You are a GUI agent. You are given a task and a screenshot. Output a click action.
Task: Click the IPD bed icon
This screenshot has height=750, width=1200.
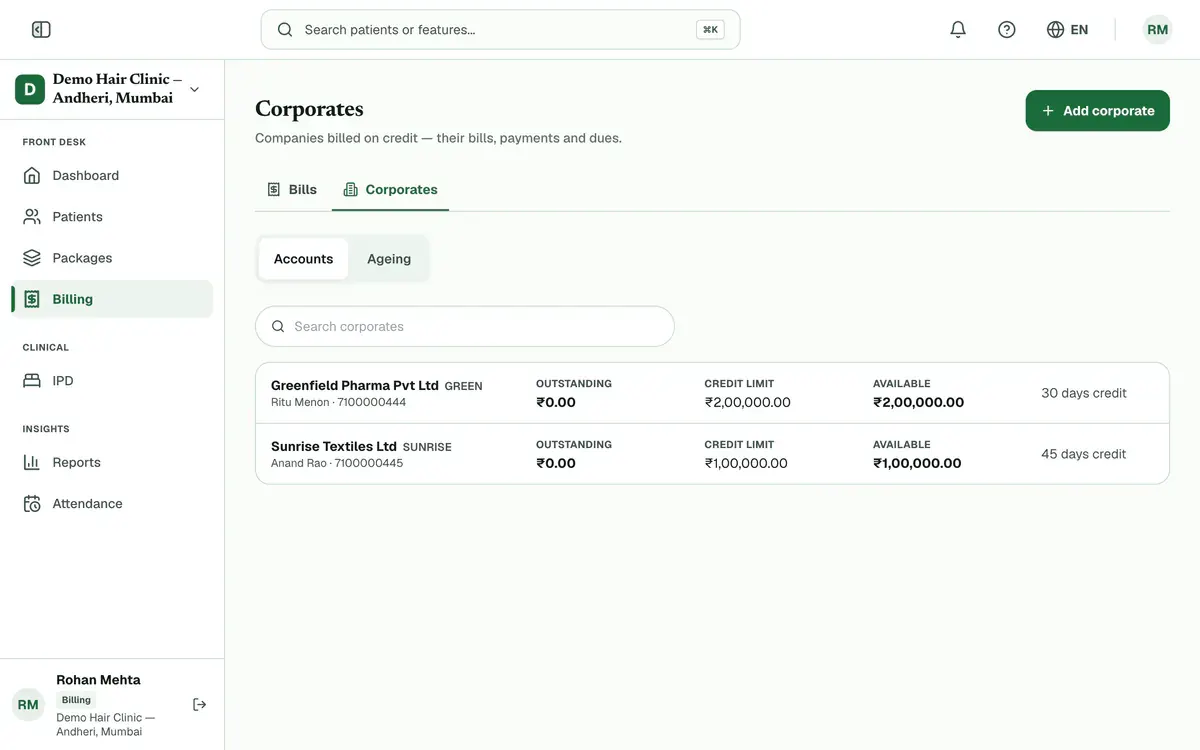coord(32,381)
